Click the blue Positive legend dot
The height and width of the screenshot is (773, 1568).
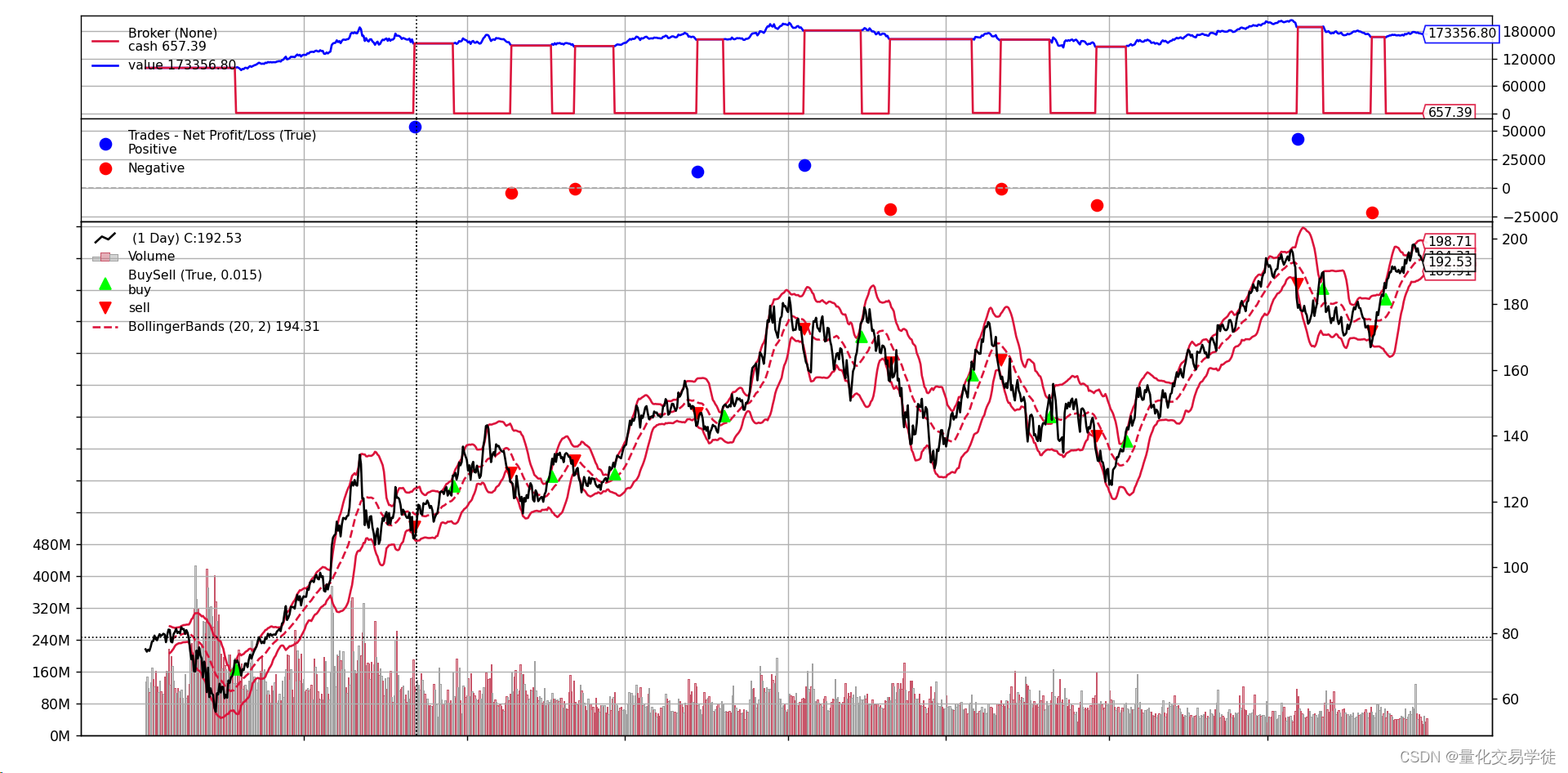(x=105, y=144)
